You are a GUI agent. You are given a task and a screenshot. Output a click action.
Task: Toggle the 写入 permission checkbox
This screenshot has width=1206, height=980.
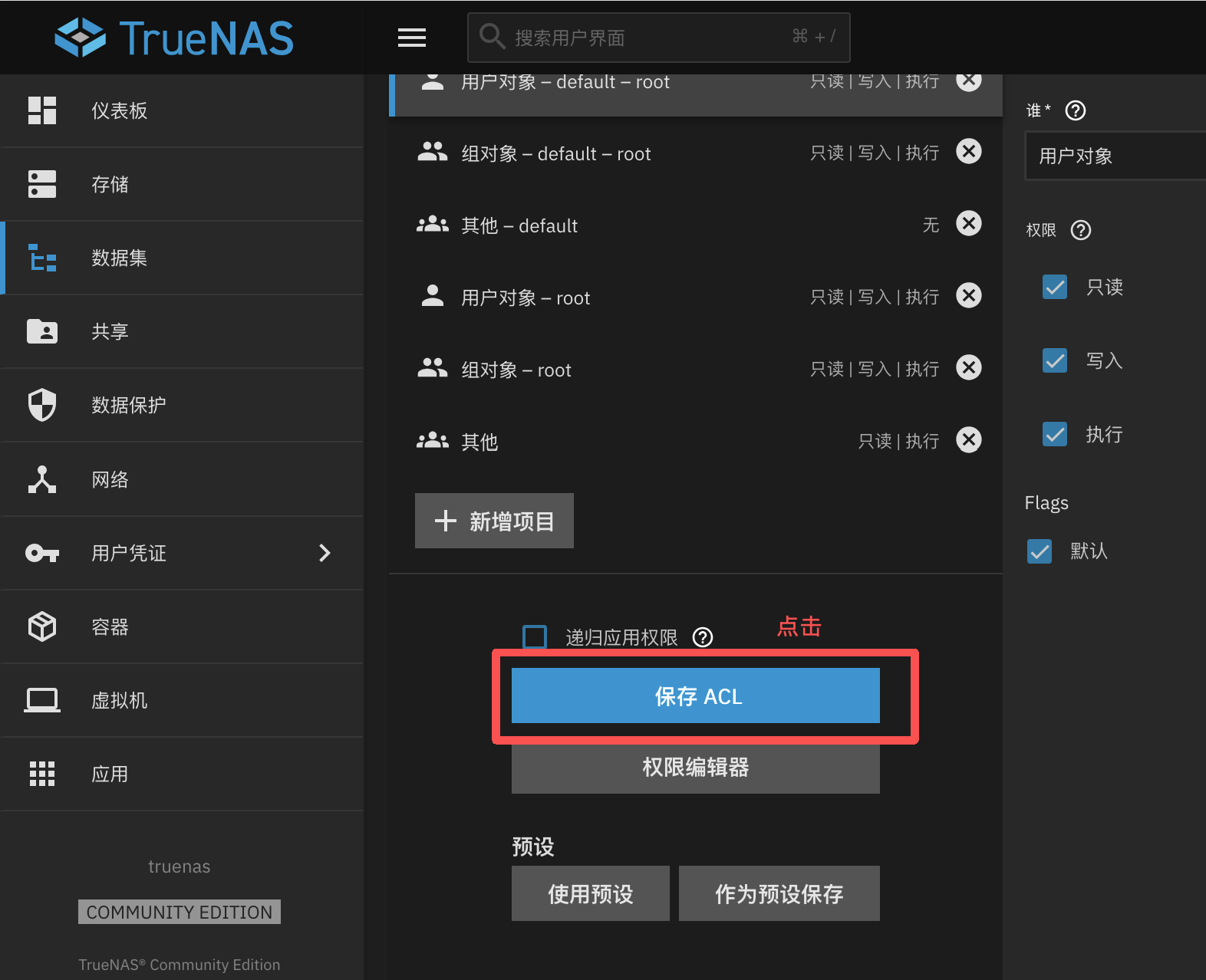[x=1055, y=360]
